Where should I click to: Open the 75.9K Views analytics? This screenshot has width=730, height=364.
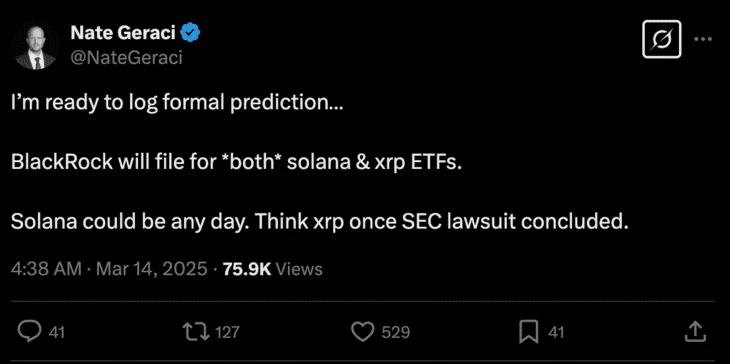[x=272, y=269]
